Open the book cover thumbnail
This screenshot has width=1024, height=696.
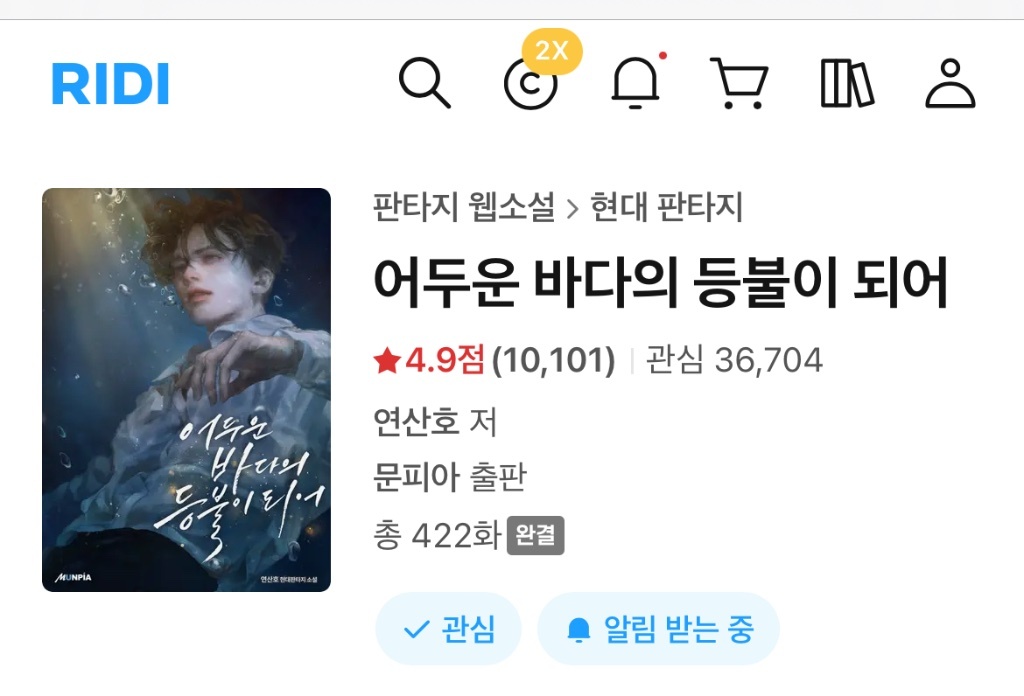(187, 390)
